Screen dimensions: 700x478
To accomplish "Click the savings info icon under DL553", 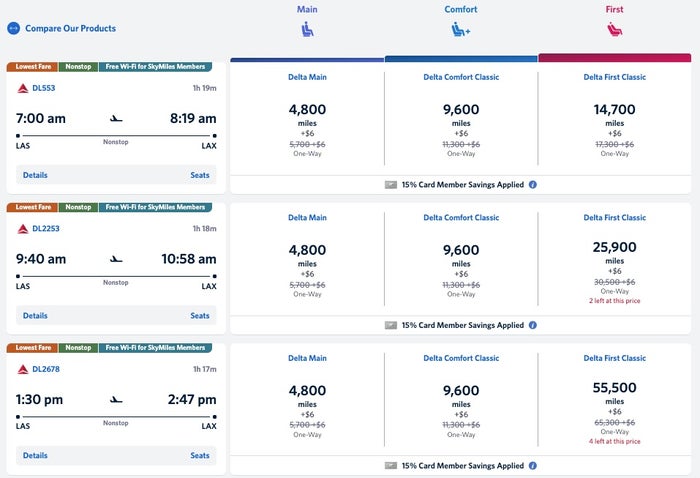I will (533, 185).
